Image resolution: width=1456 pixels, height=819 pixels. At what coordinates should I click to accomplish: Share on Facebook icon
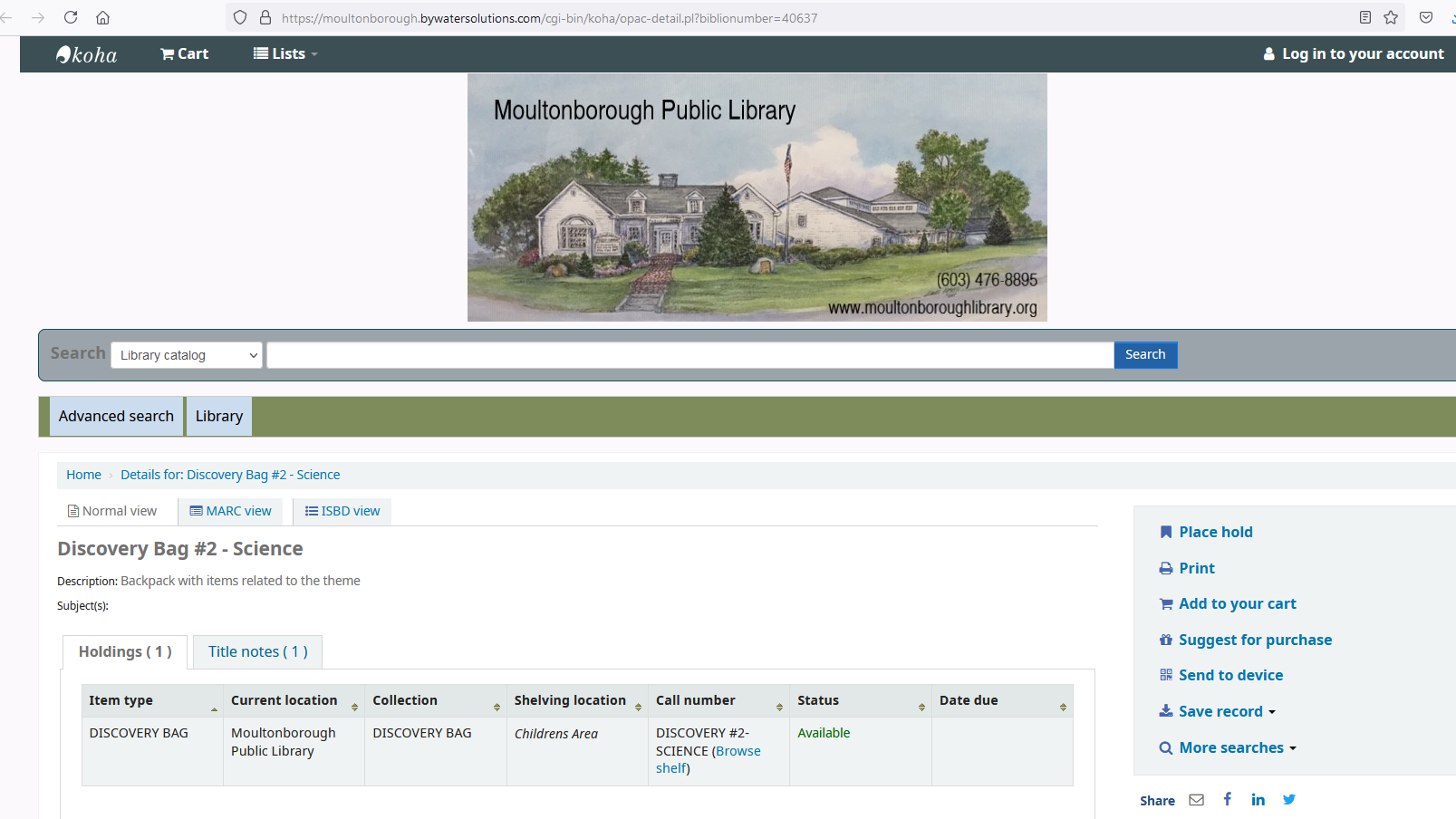1228,799
